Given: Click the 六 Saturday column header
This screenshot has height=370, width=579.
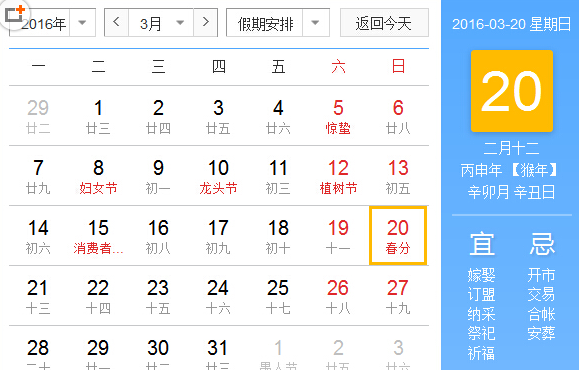Looking at the screenshot, I should click(338, 67).
